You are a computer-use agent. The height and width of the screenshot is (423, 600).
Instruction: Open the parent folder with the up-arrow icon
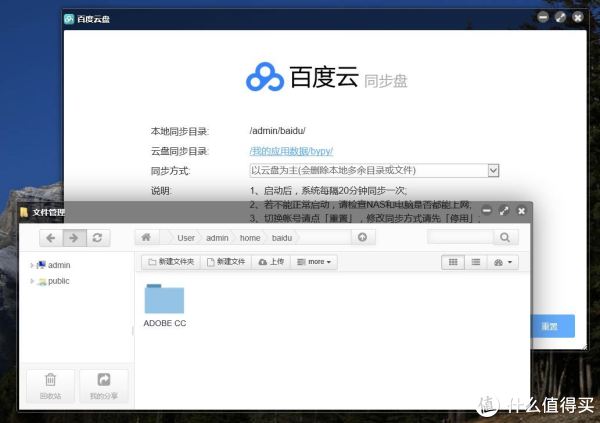tap(362, 237)
